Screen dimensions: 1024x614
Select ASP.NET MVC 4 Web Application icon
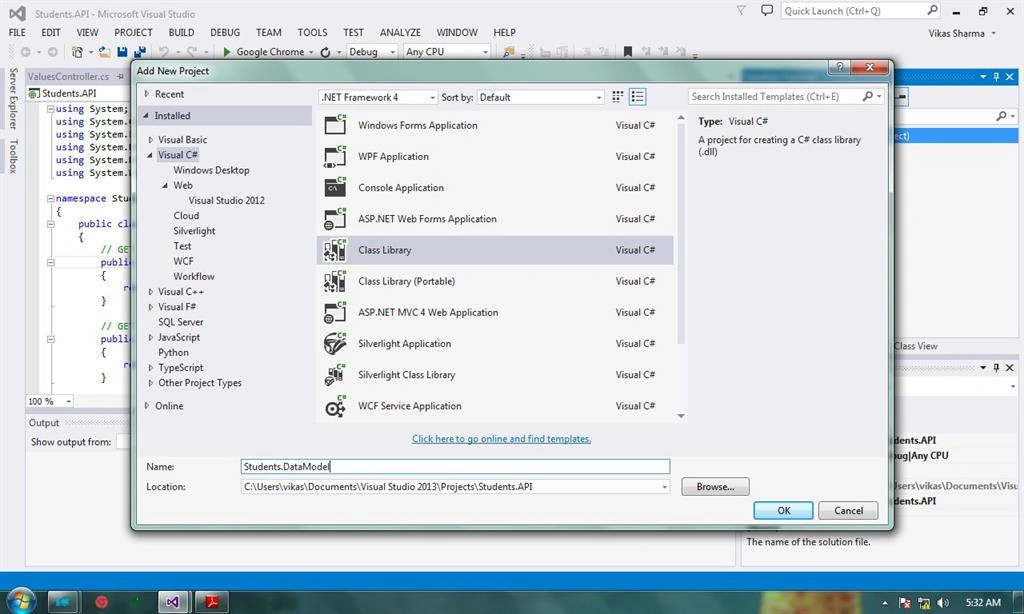[x=335, y=312]
